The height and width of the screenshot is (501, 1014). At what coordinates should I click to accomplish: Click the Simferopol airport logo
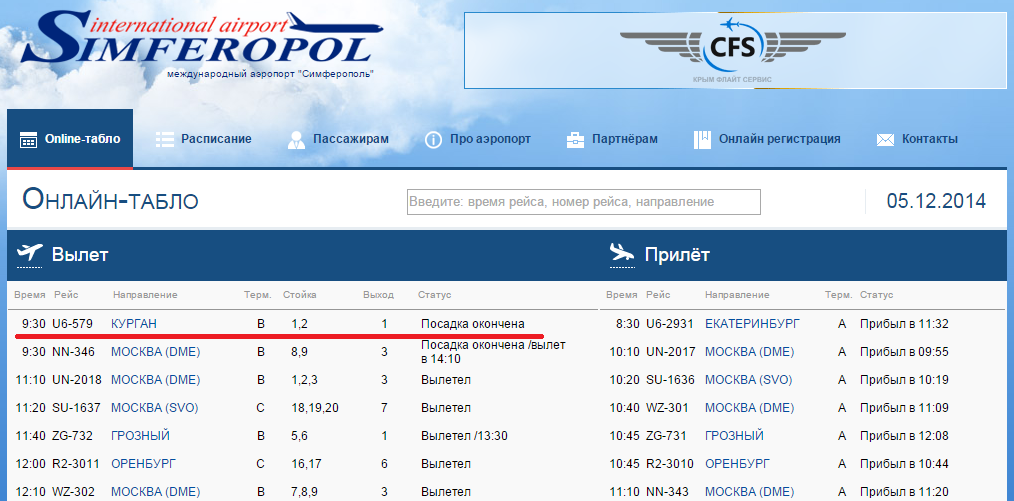click(198, 45)
